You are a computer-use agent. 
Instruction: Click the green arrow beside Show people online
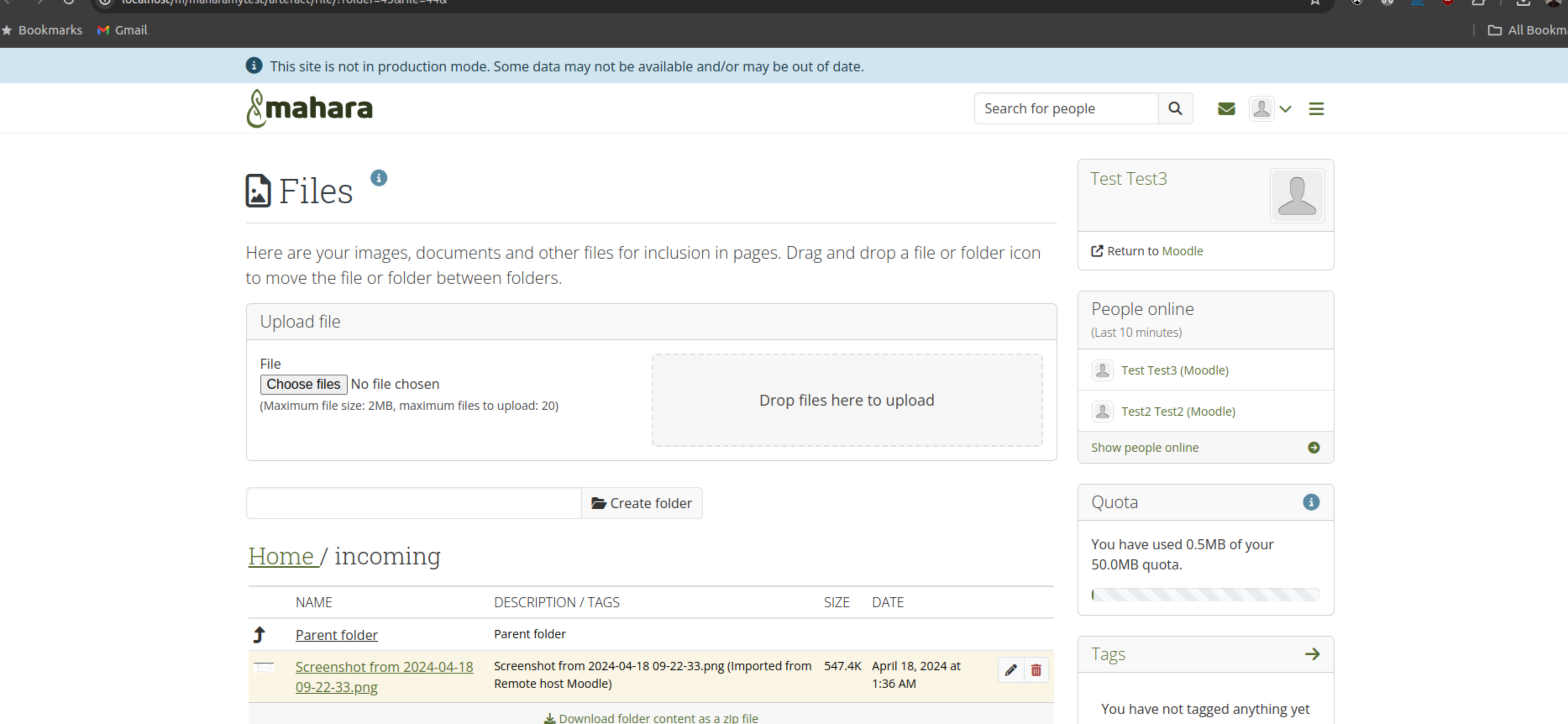(x=1314, y=448)
